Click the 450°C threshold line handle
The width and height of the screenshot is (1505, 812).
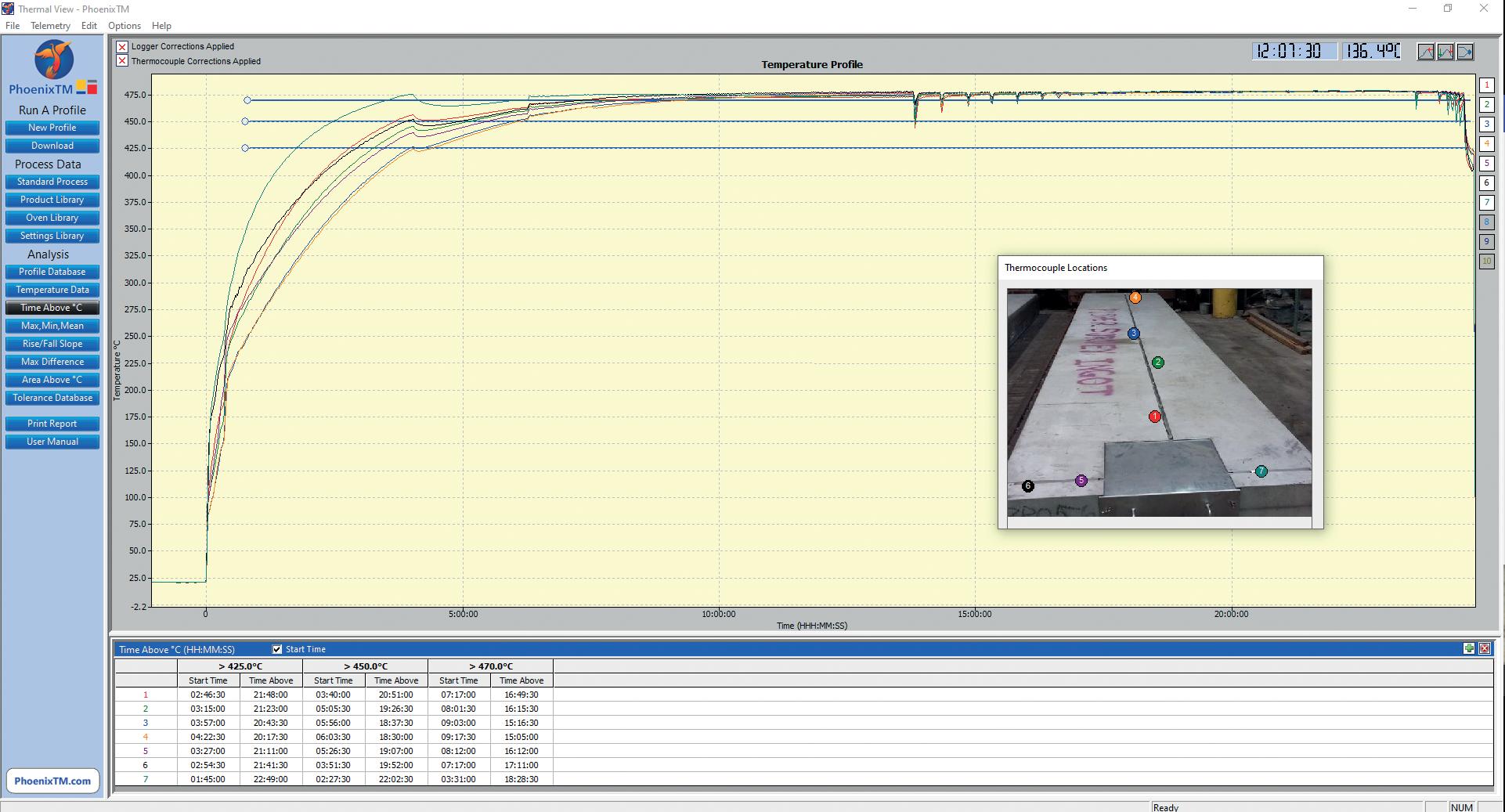point(245,121)
